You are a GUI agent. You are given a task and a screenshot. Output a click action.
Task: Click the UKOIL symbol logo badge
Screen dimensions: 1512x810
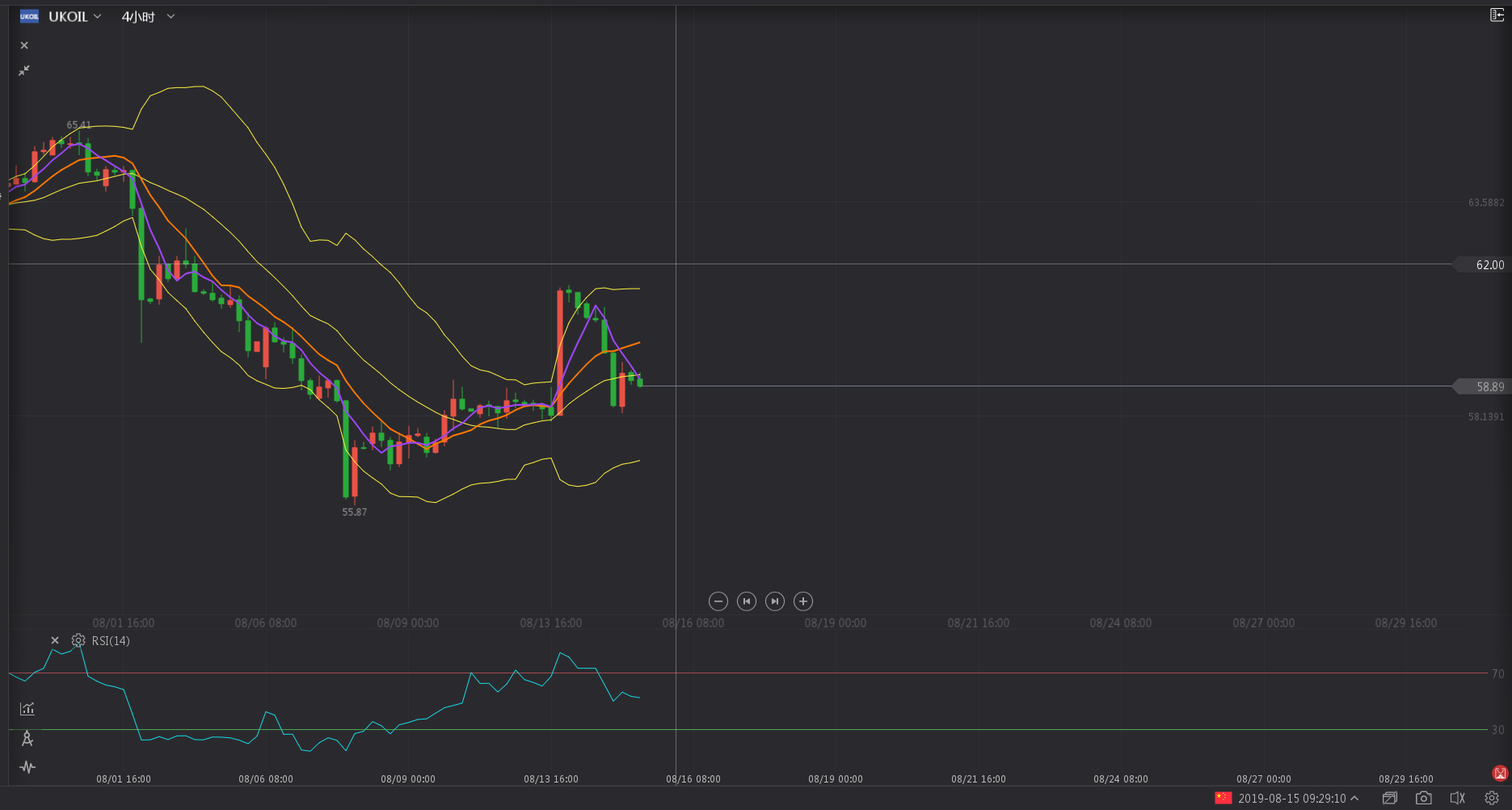tap(29, 16)
